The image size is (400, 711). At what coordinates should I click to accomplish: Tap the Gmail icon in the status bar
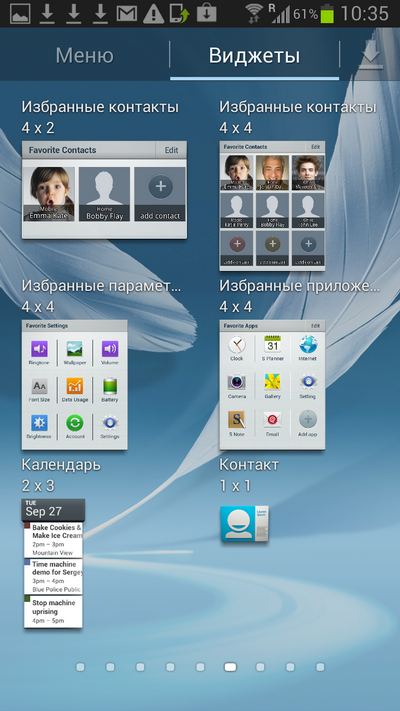click(x=127, y=14)
